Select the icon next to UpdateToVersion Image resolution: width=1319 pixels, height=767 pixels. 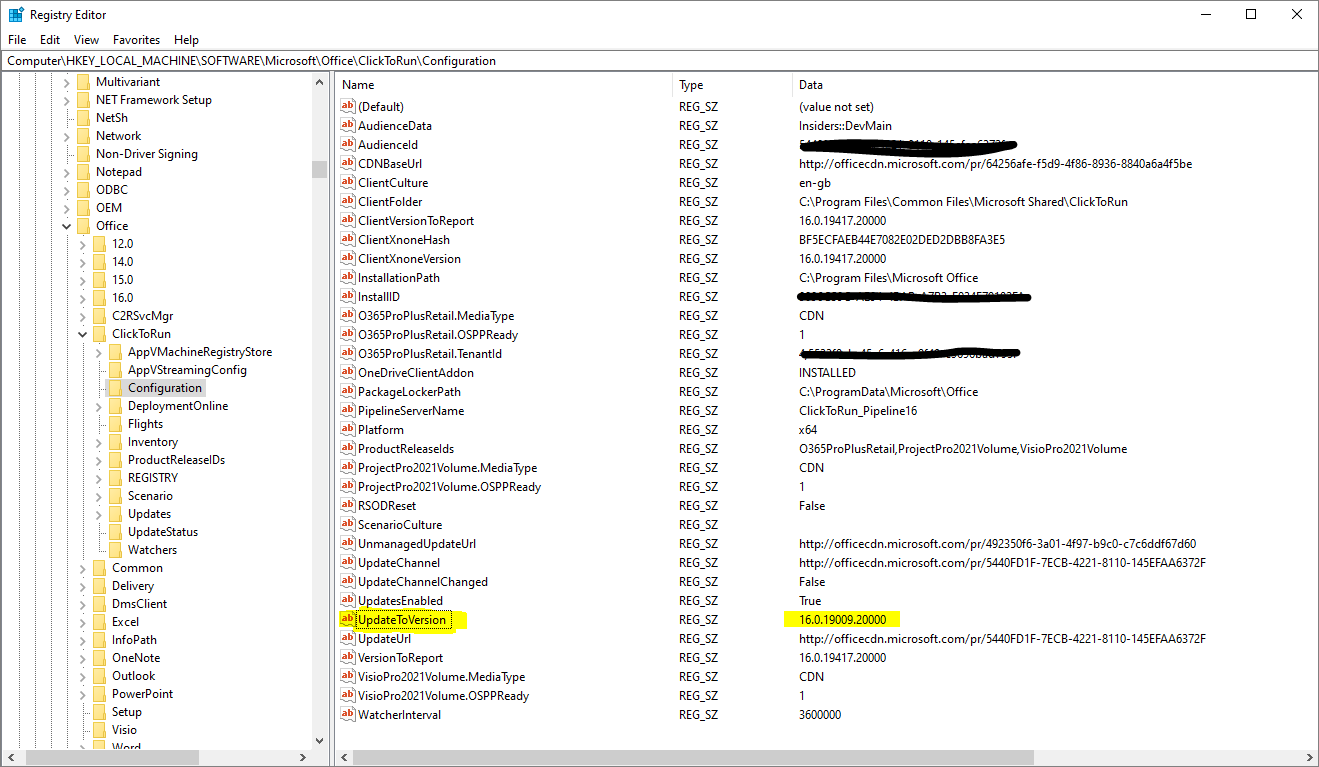pos(348,619)
